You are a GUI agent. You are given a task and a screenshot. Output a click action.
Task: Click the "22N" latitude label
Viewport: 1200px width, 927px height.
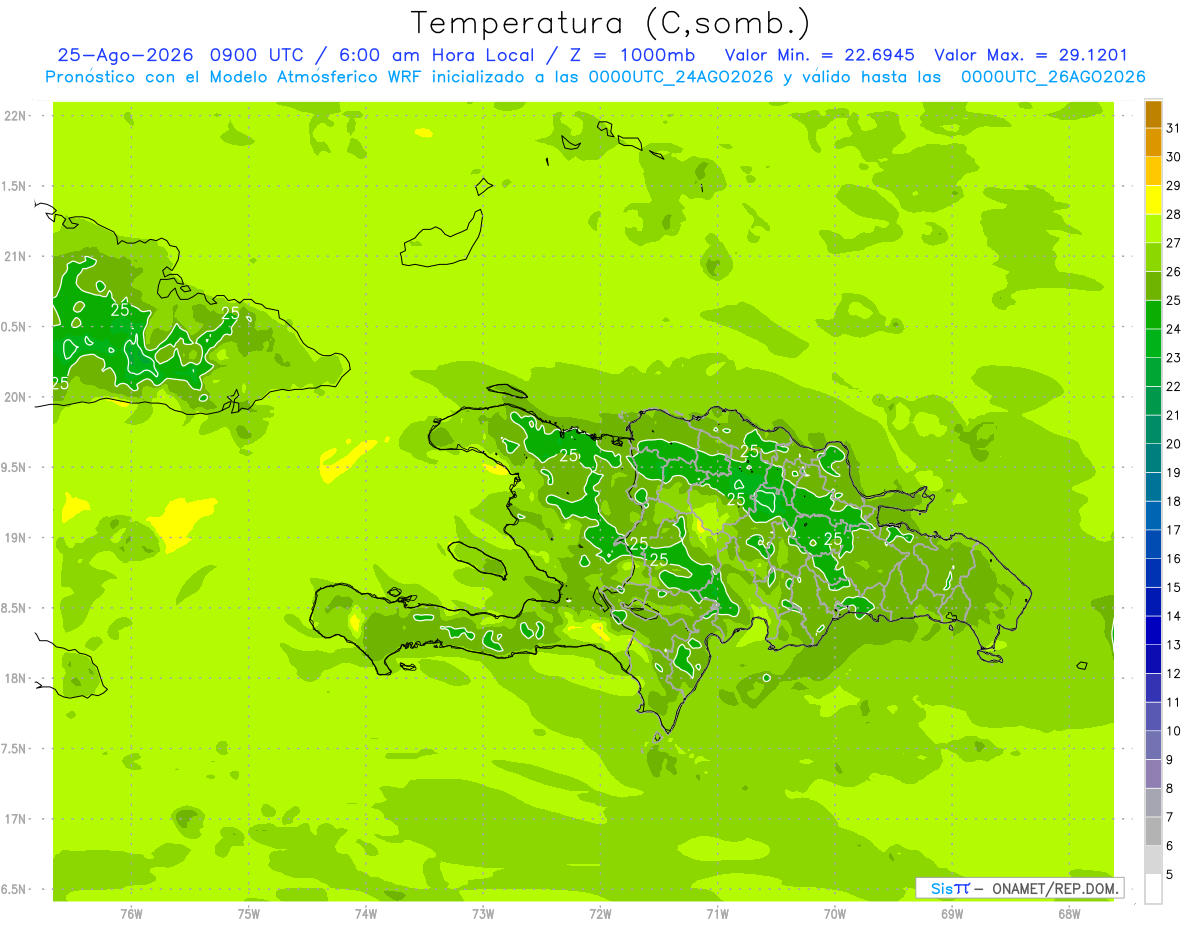[x=15, y=115]
